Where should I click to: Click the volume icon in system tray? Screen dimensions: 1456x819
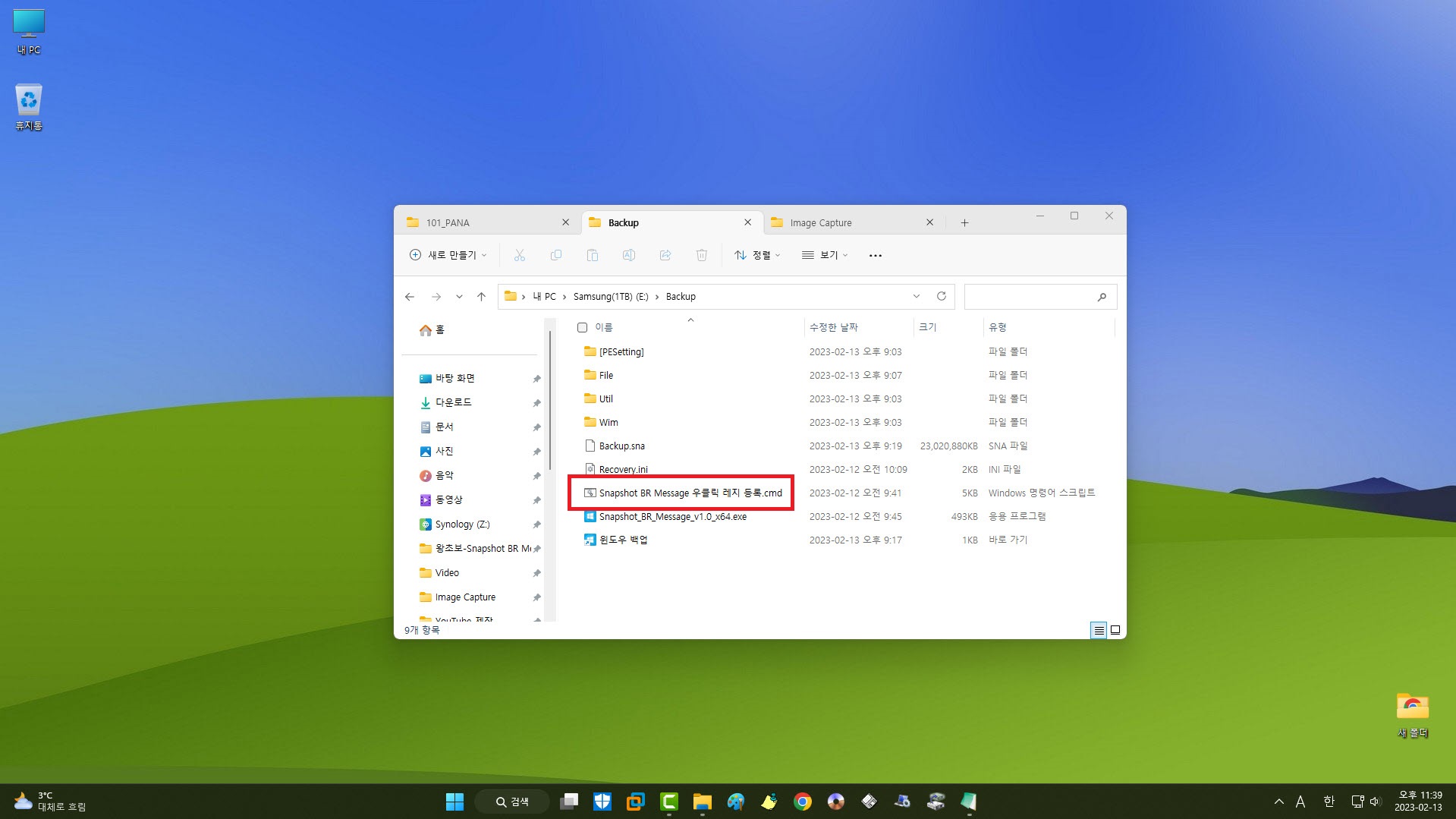click(1376, 802)
